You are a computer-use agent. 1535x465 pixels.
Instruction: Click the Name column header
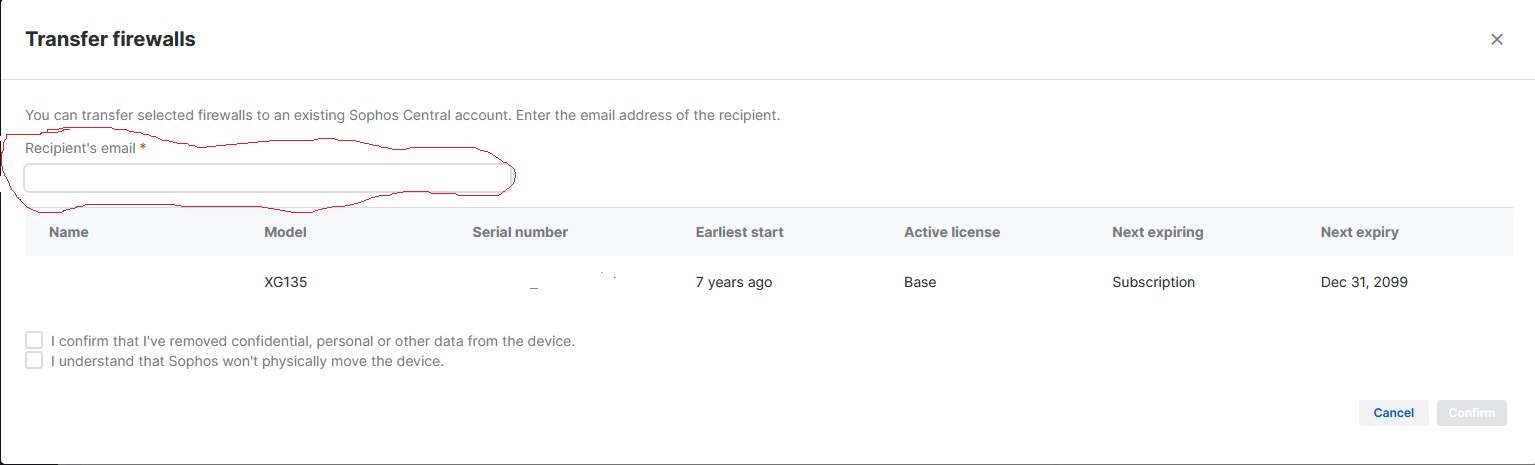69,232
